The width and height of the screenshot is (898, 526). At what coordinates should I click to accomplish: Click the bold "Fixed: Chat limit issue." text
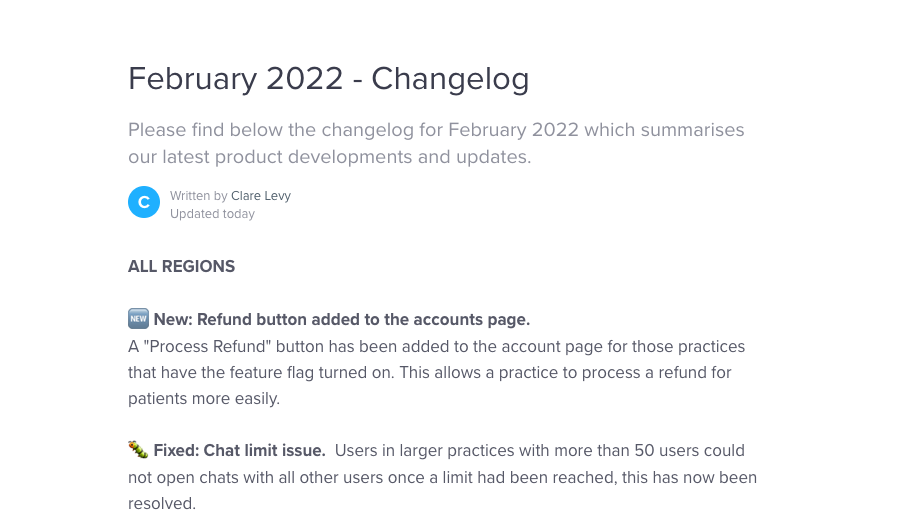tap(239, 451)
